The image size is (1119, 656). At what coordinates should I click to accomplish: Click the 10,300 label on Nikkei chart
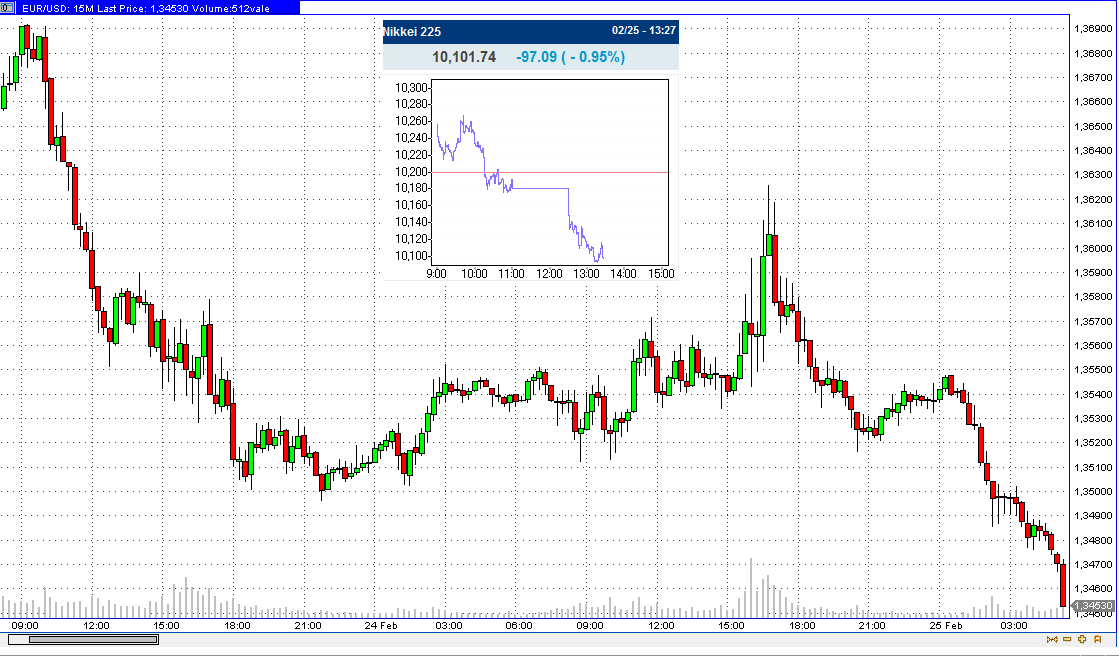pyautogui.click(x=411, y=88)
